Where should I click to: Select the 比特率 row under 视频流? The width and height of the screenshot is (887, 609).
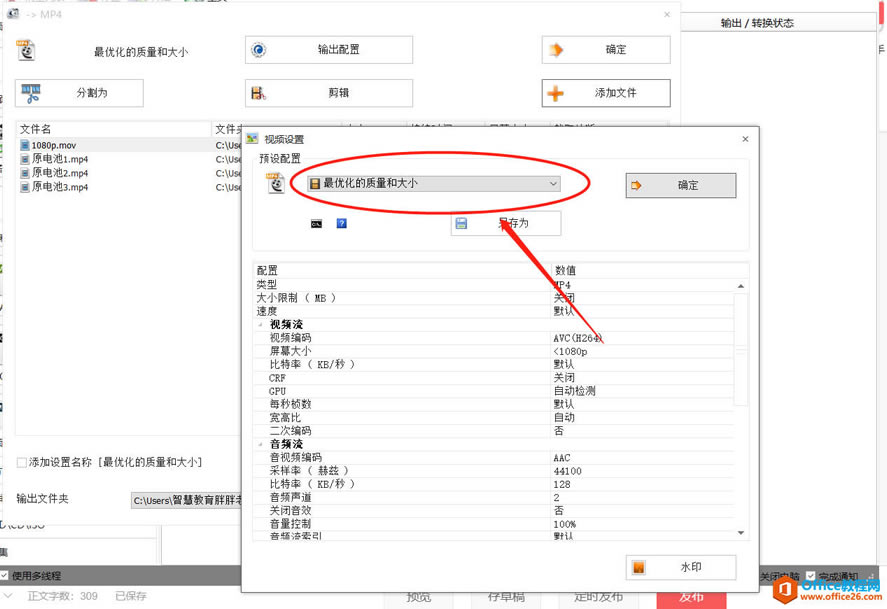495,365
